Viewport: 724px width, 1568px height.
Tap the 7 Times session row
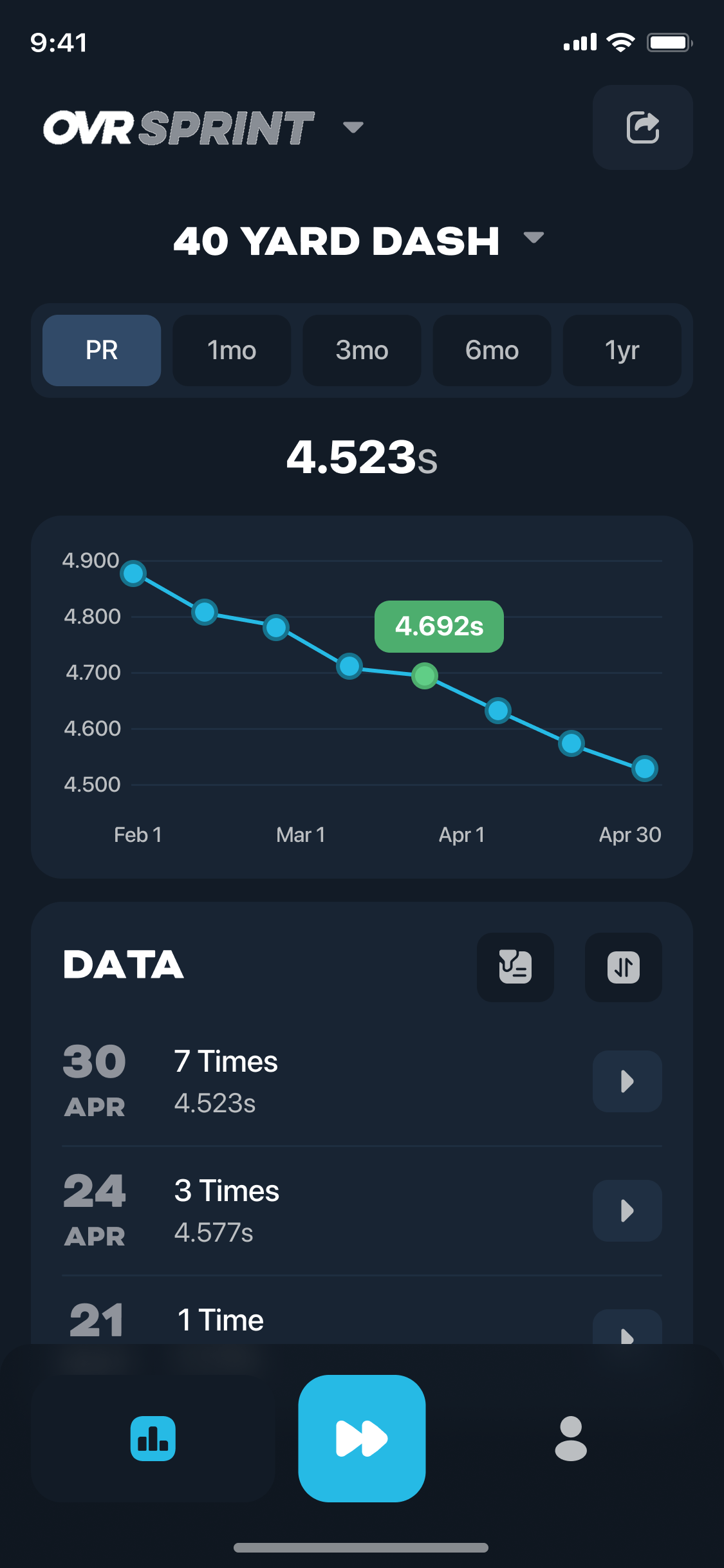click(322, 1081)
